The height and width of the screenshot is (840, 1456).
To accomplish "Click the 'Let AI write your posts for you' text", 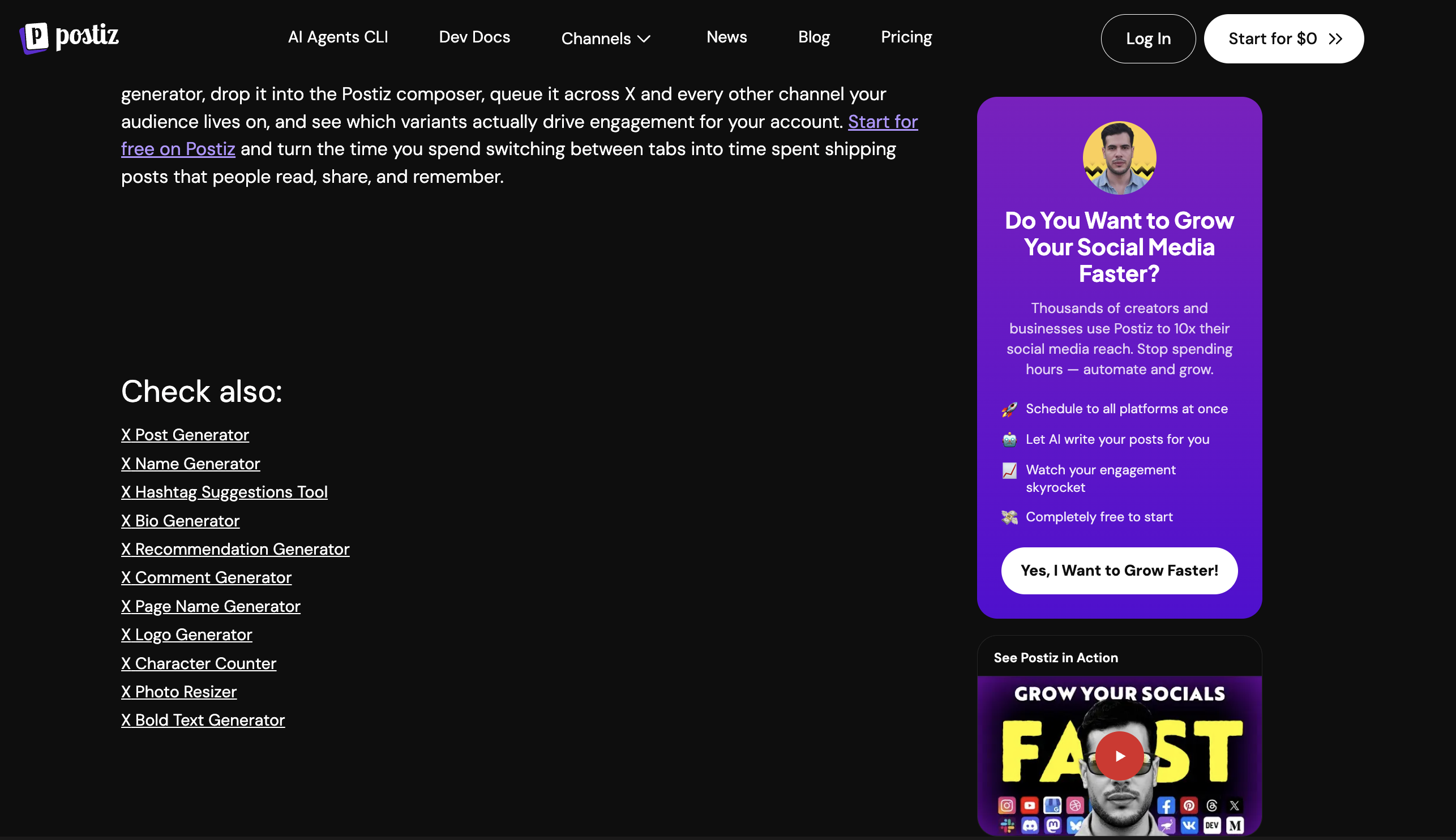I will click(x=1117, y=440).
